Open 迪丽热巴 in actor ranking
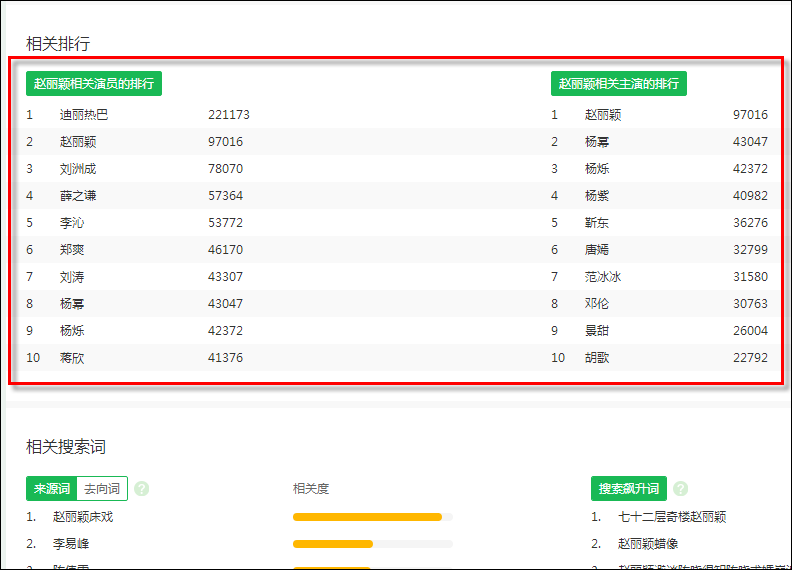 point(84,115)
